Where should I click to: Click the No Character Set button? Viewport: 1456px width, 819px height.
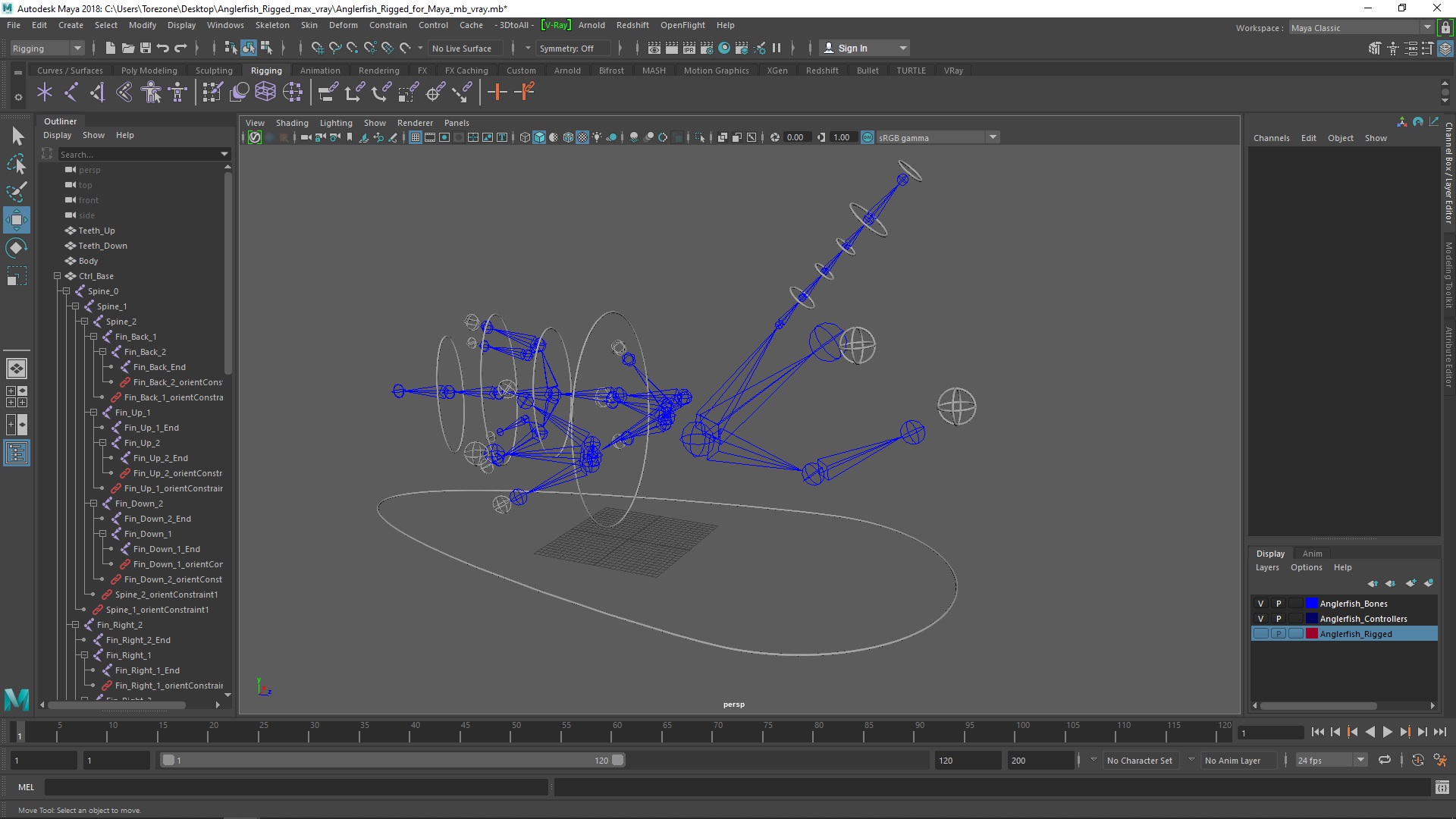point(1139,760)
